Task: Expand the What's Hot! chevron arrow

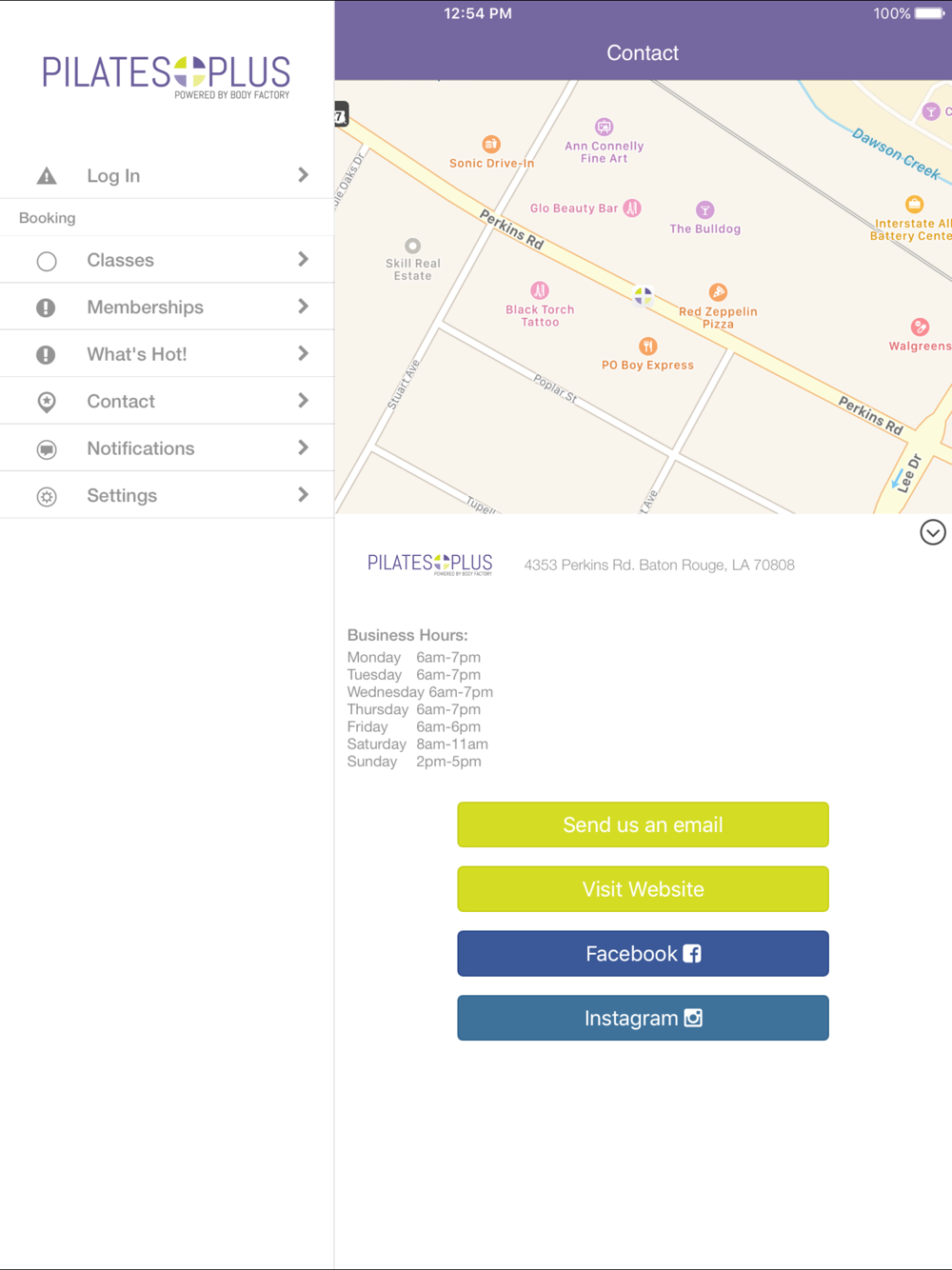Action: 303,353
